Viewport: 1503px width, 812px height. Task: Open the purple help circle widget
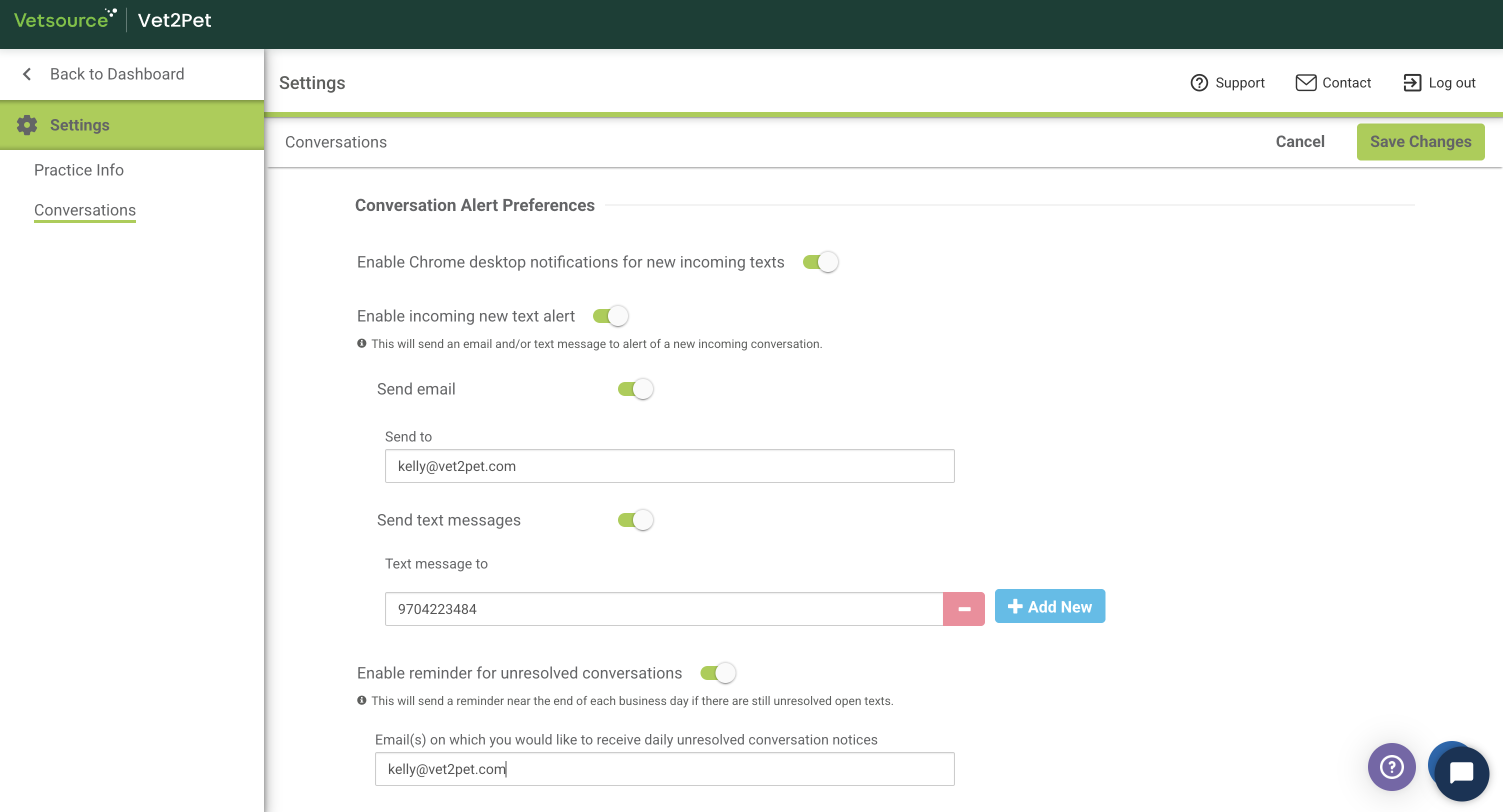click(x=1391, y=766)
